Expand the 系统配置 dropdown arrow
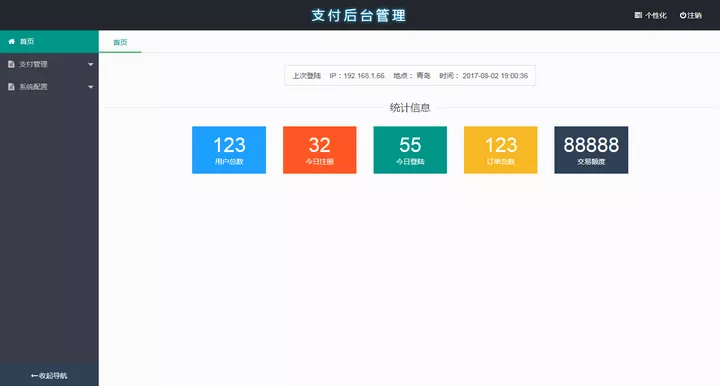Screen dimensions: 720x386 (90, 87)
